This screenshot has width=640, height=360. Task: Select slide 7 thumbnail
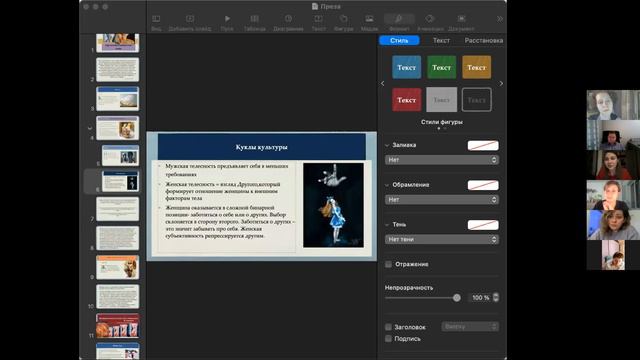(118, 209)
